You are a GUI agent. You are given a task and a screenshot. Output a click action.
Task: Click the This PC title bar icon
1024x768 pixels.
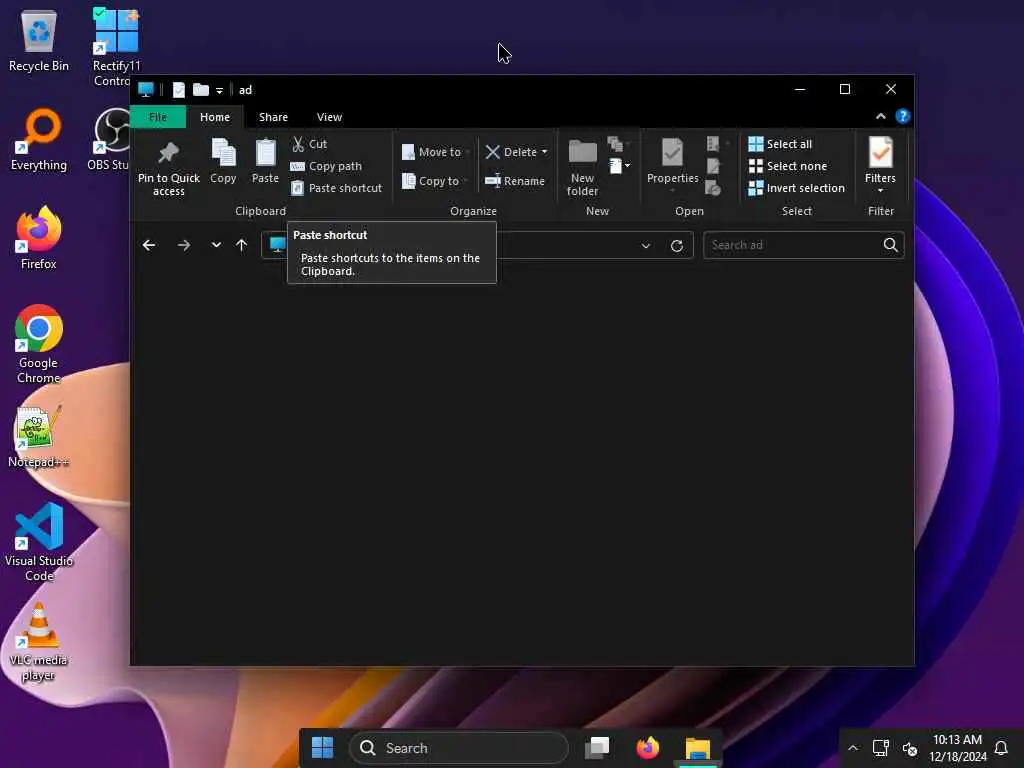click(146, 90)
